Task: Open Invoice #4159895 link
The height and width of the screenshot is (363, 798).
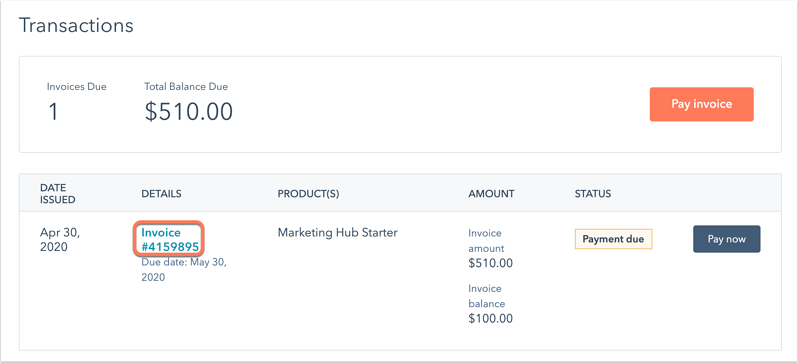Action: tap(169, 240)
